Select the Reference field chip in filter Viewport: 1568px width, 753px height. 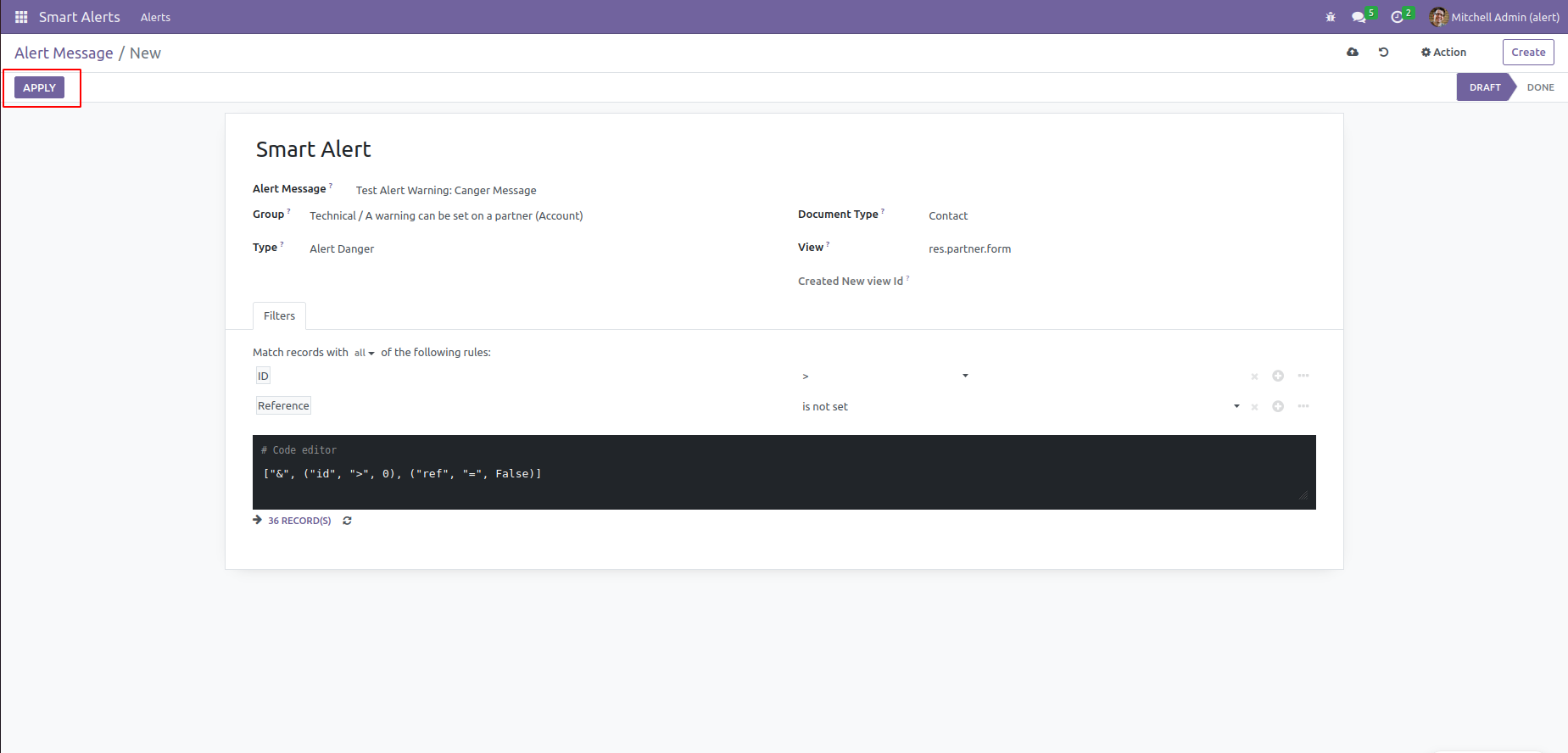pyautogui.click(x=283, y=405)
